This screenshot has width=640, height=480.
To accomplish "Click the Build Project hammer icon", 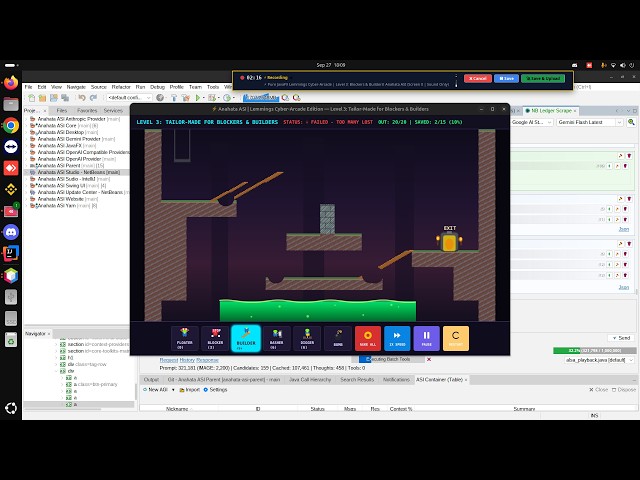I will 174,98.
